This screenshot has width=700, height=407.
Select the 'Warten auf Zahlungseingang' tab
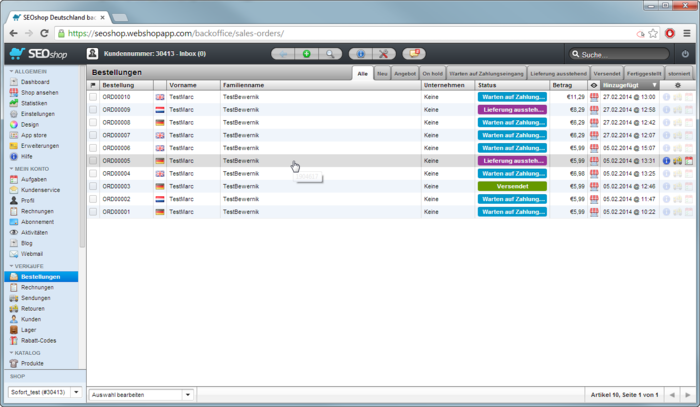pos(485,74)
